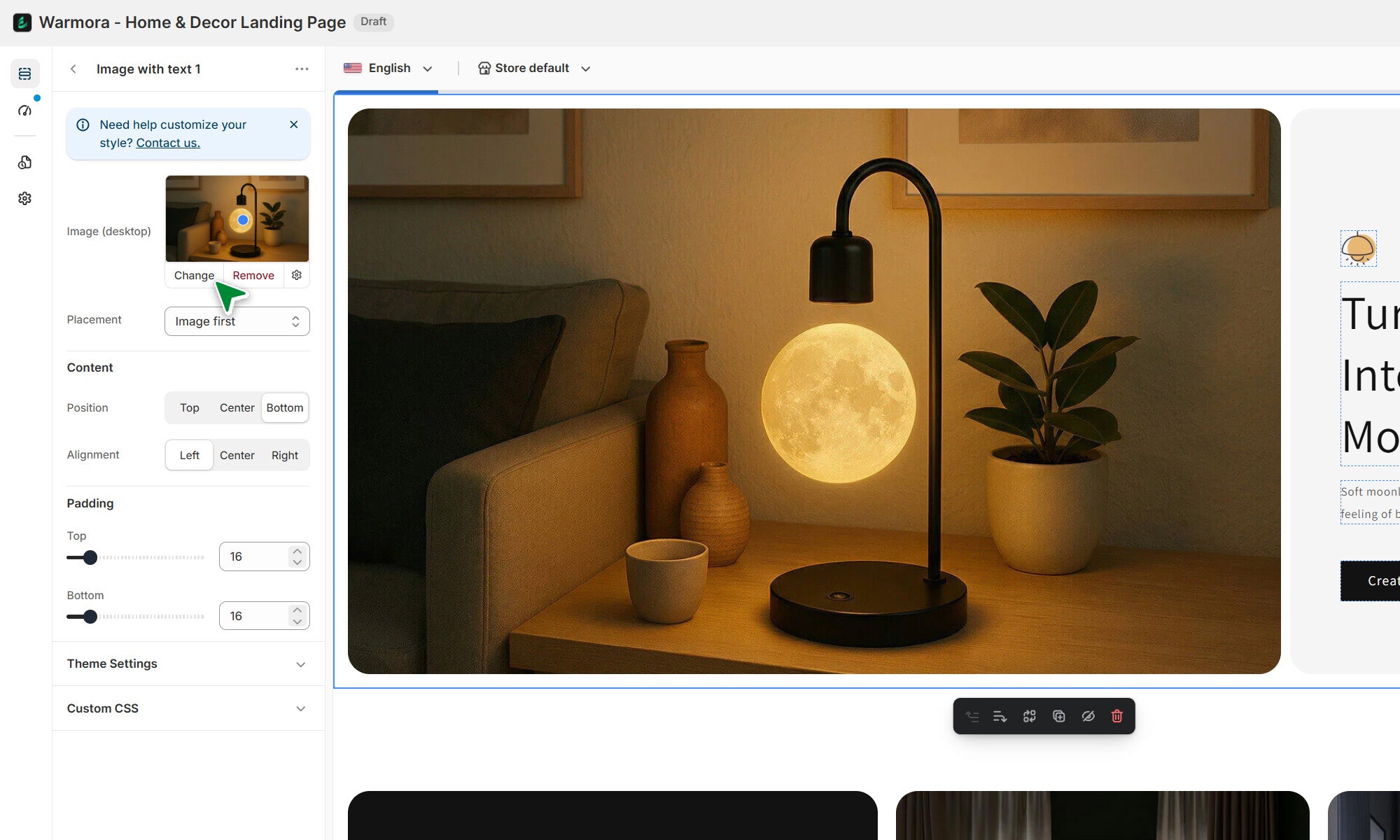Viewport: 1400px width, 840px height.
Task: Open the sections list sidebar icon
Action: [25, 73]
